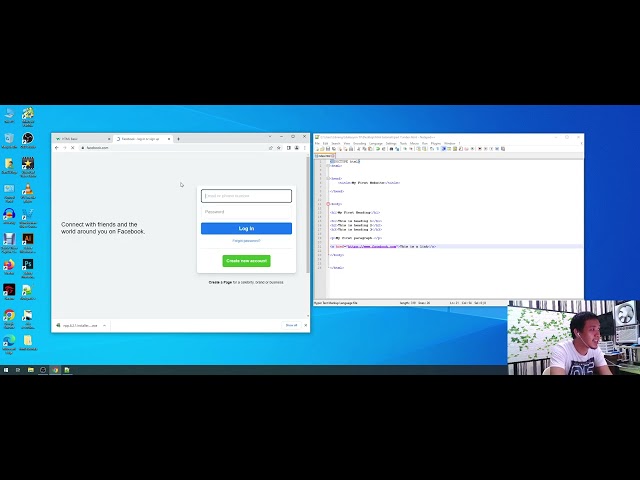
Task: Focus the Email or phone number field
Action: click(x=246, y=196)
